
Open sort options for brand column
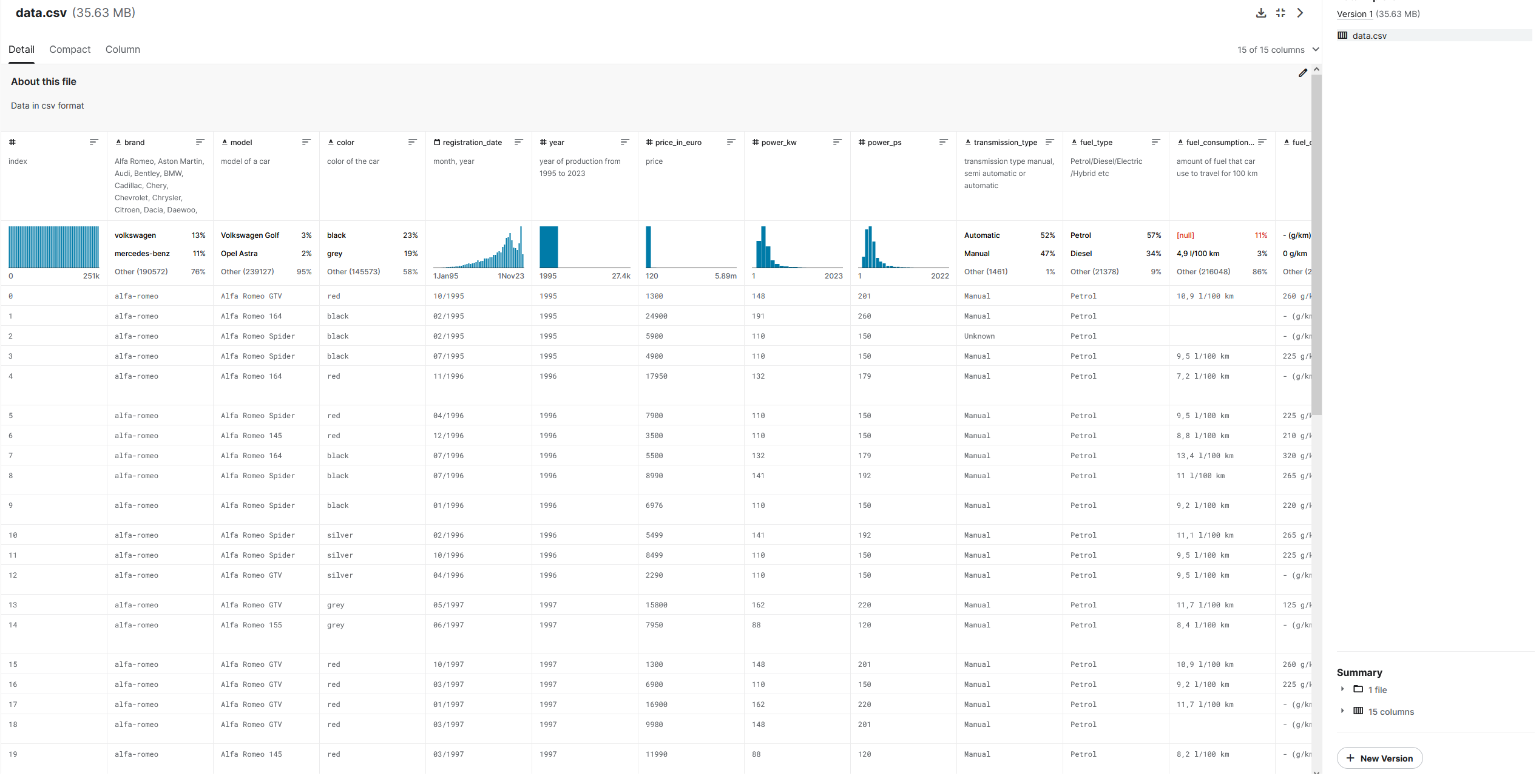(x=200, y=142)
